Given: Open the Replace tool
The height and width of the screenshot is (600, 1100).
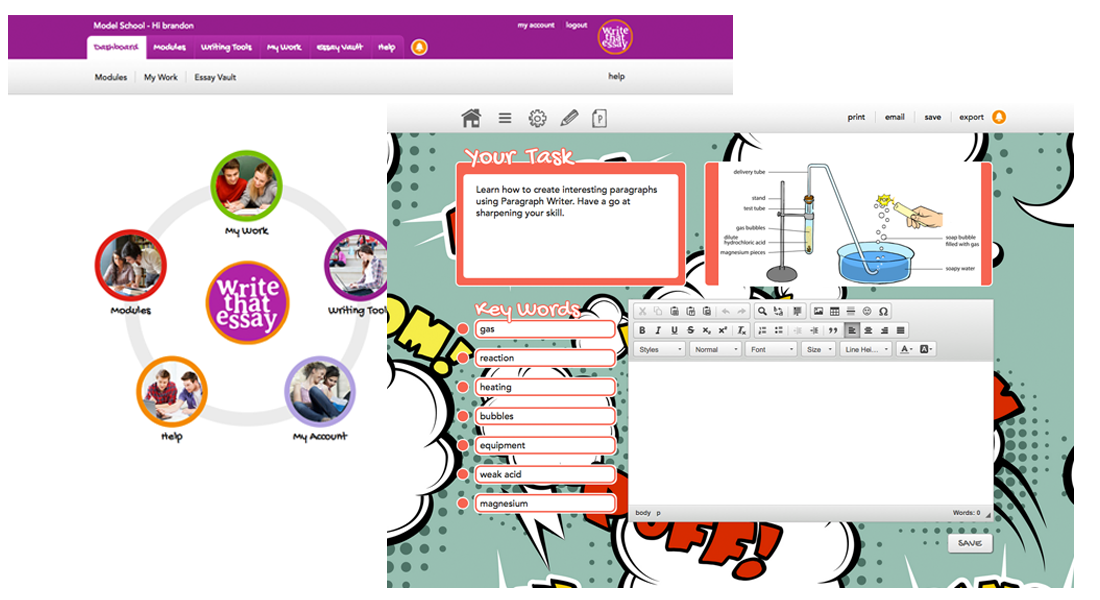Looking at the screenshot, I should (x=778, y=311).
